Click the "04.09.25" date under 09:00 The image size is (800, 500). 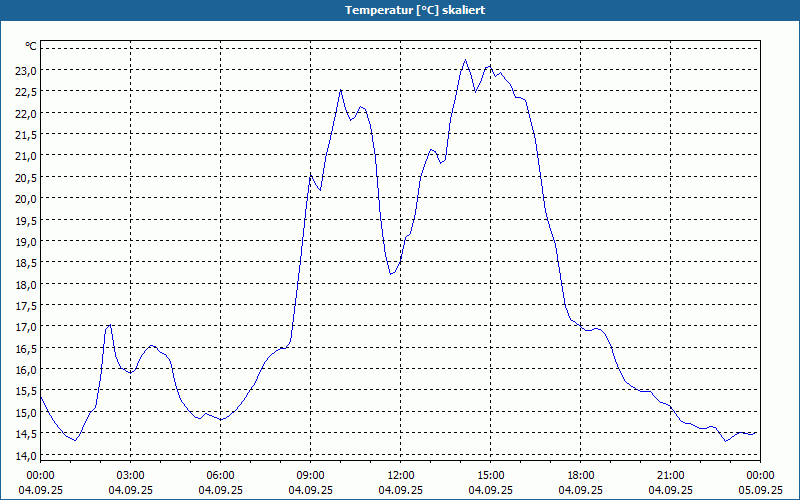coord(311,490)
